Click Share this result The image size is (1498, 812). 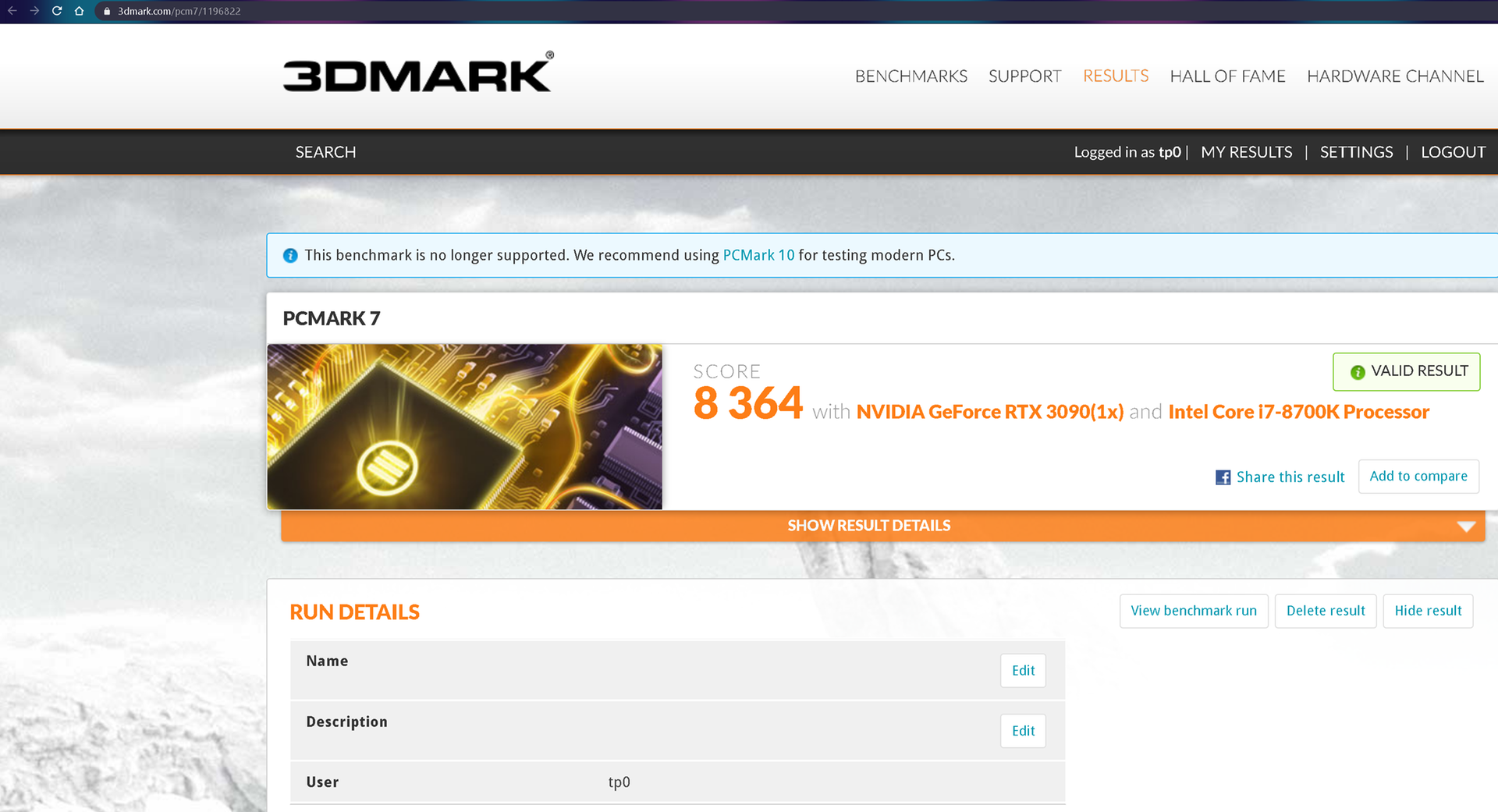1290,477
